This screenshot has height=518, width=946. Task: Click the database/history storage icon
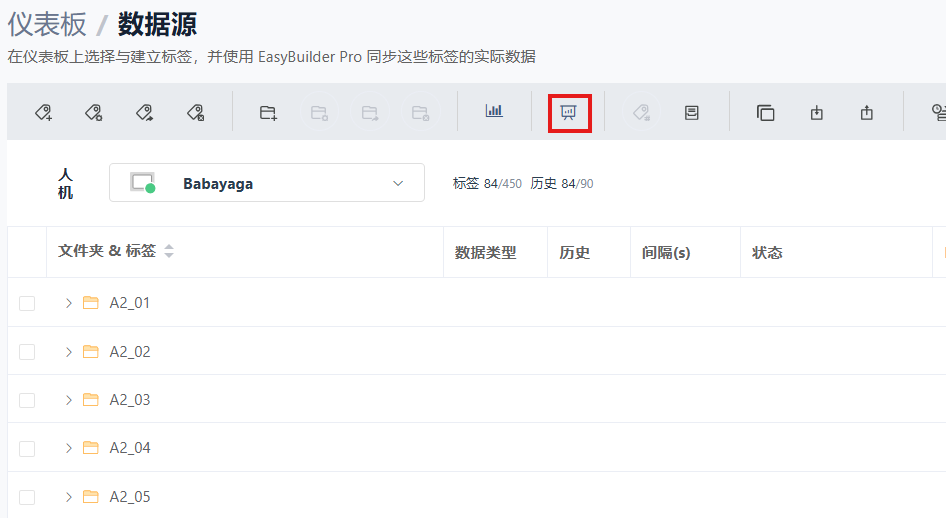[691, 112]
